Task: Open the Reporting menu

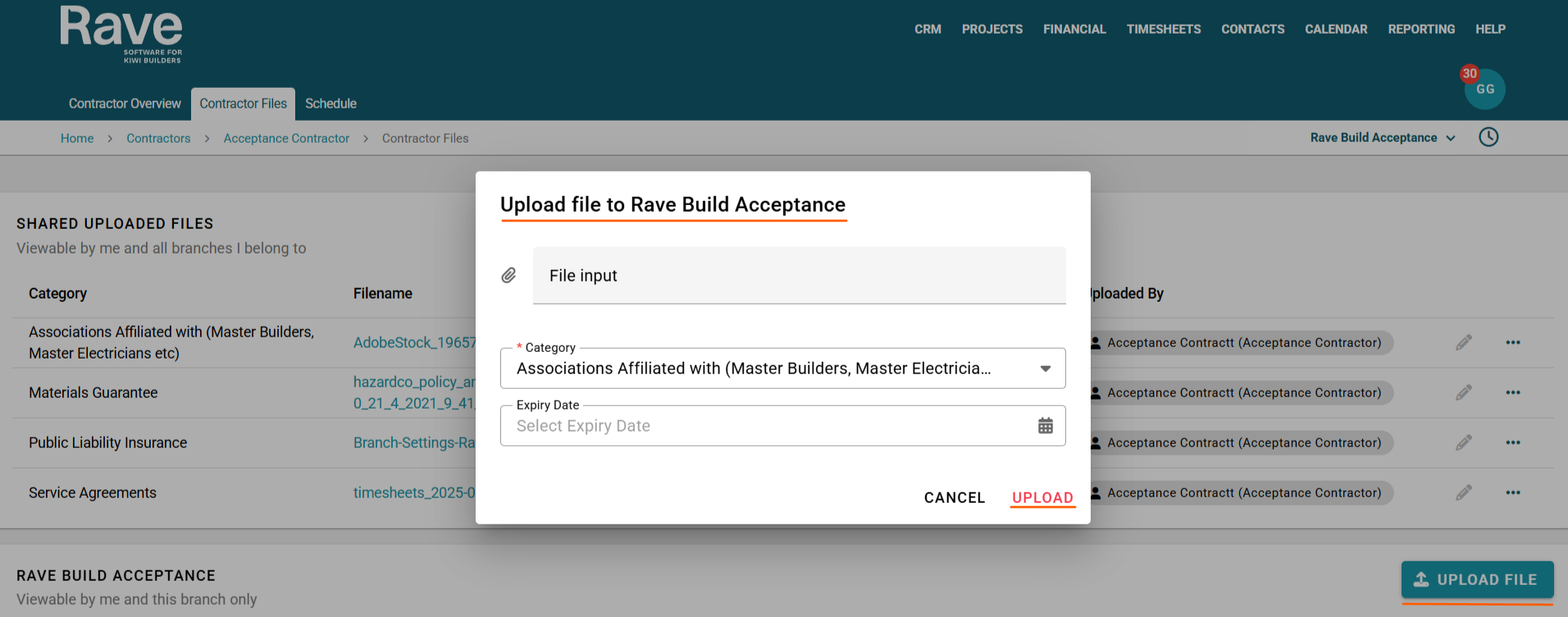Action: [x=1421, y=29]
